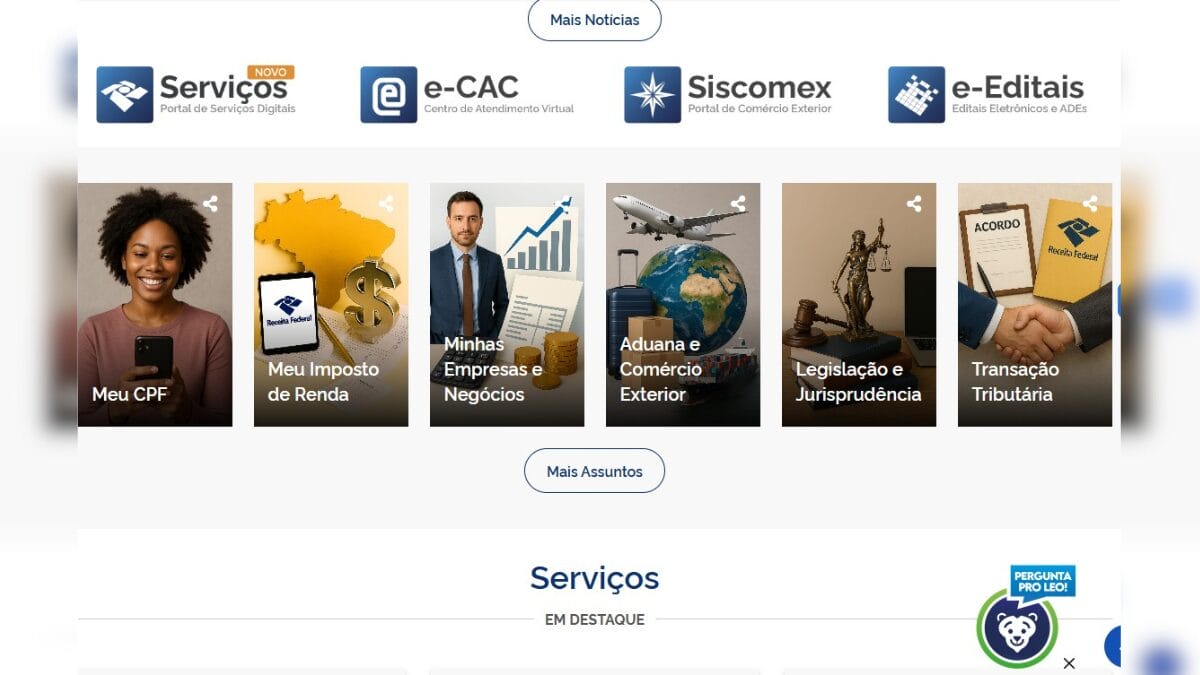The width and height of the screenshot is (1200, 675).
Task: Open the Meu CPF card
Action: click(x=155, y=305)
